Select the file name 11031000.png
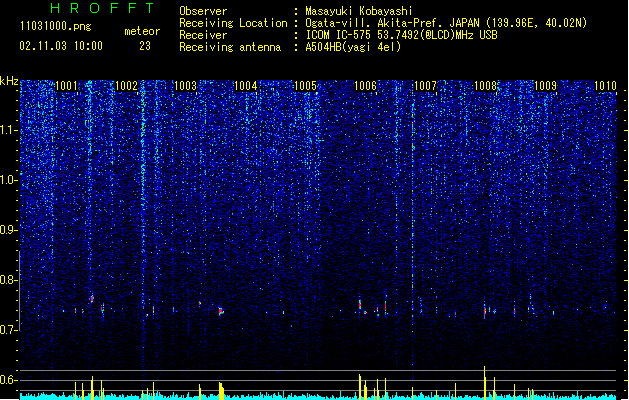This screenshot has width=629, height=400. 56,26
